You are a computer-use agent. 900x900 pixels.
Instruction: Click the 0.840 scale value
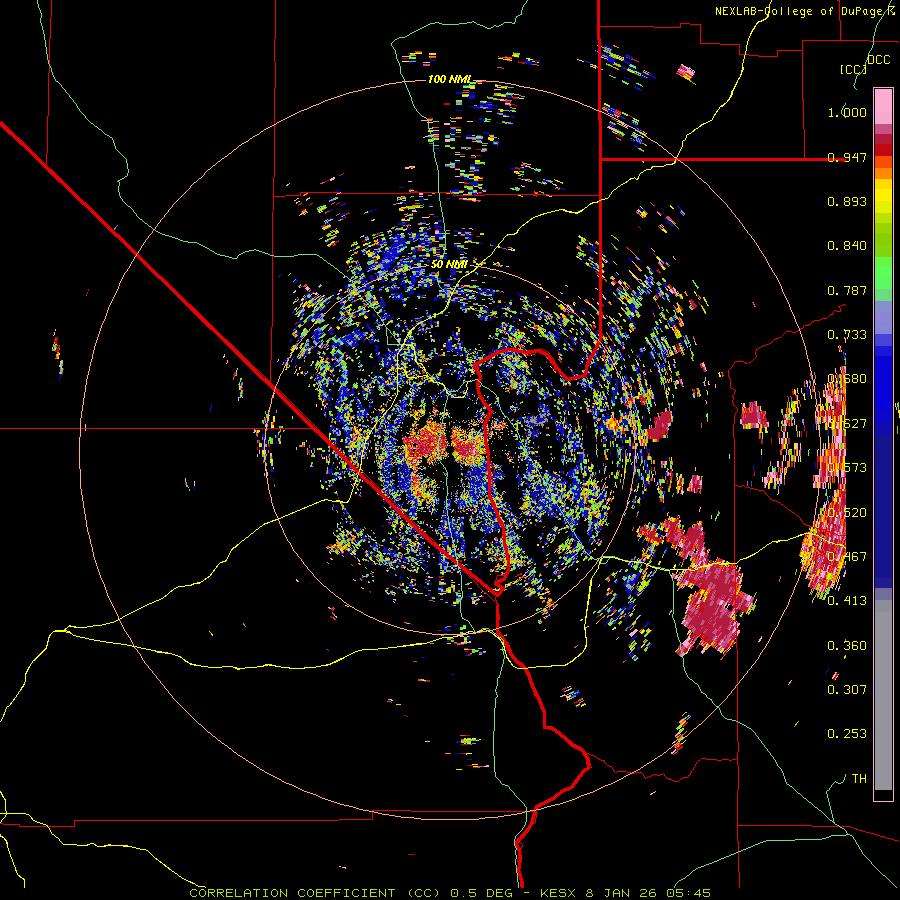coord(847,246)
